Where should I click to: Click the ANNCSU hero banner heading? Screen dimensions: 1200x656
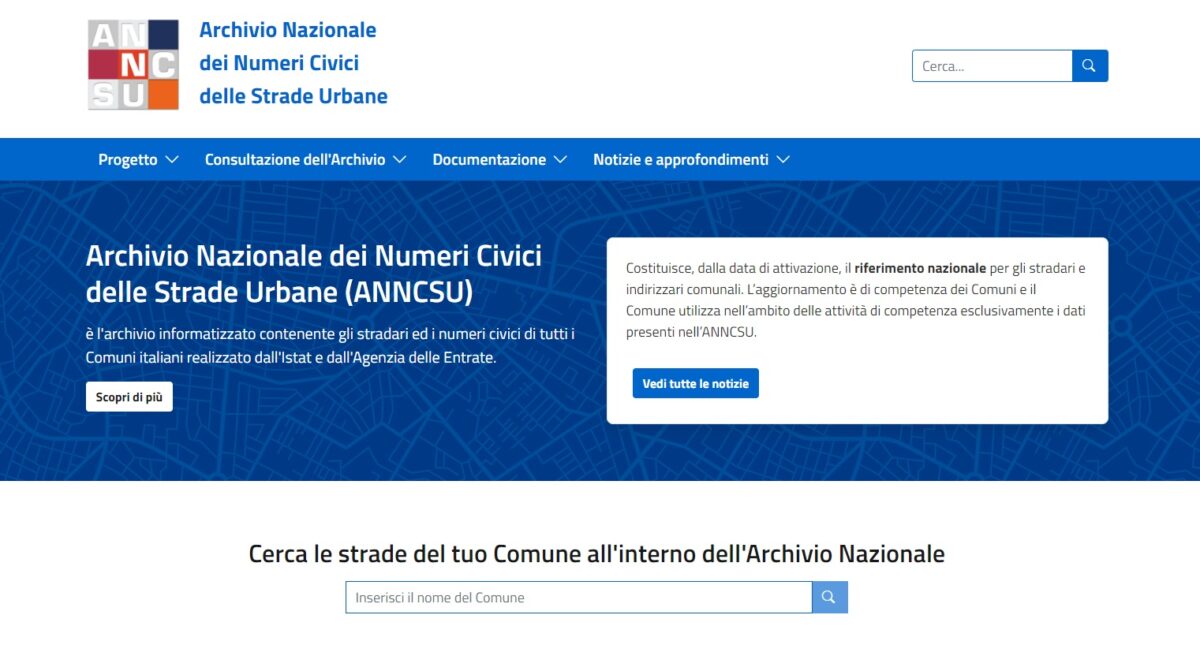coord(313,274)
